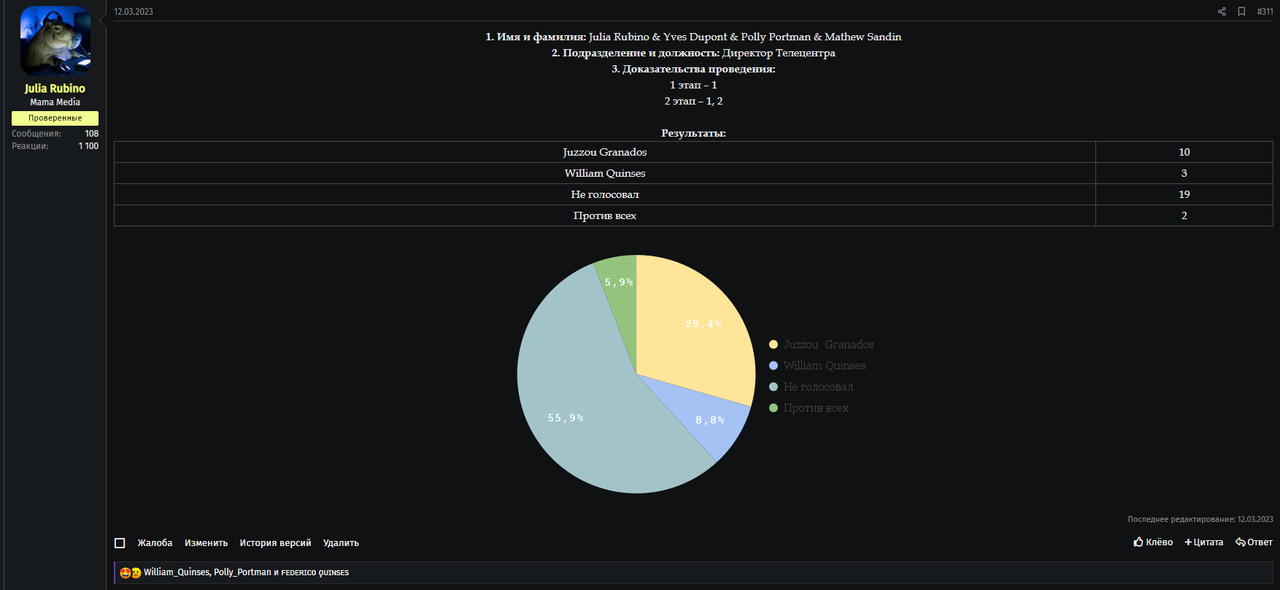The height and width of the screenshot is (590, 1280).
Task: Open the post date 12.03.2023 at the top
Action: click(x=133, y=12)
